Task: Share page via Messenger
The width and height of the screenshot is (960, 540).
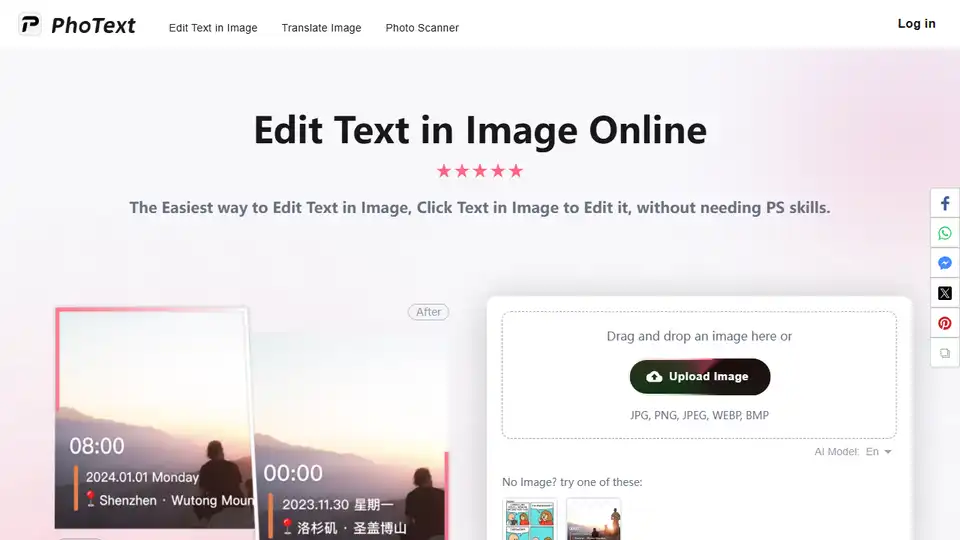Action: coord(945,263)
